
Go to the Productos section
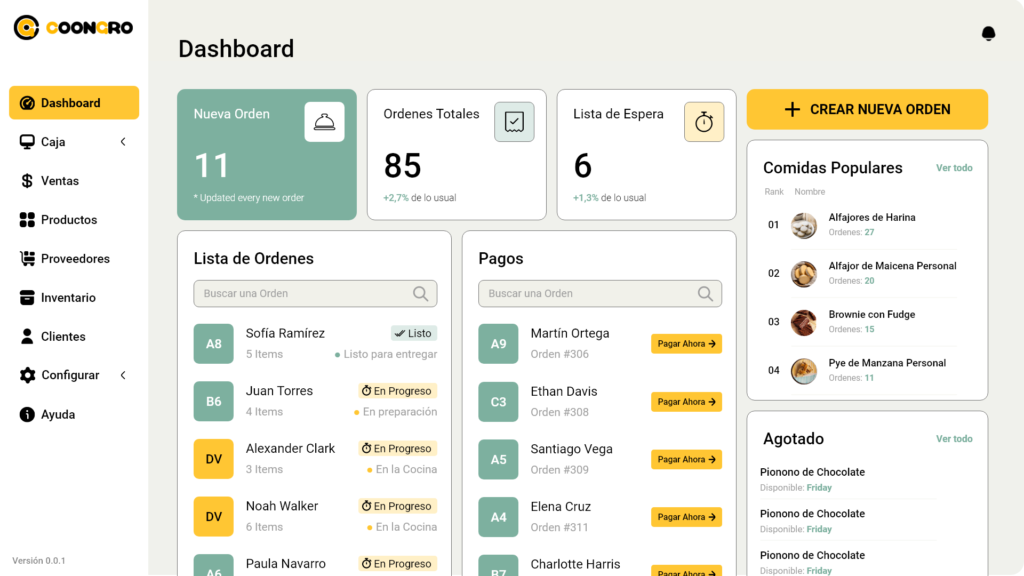(68, 220)
